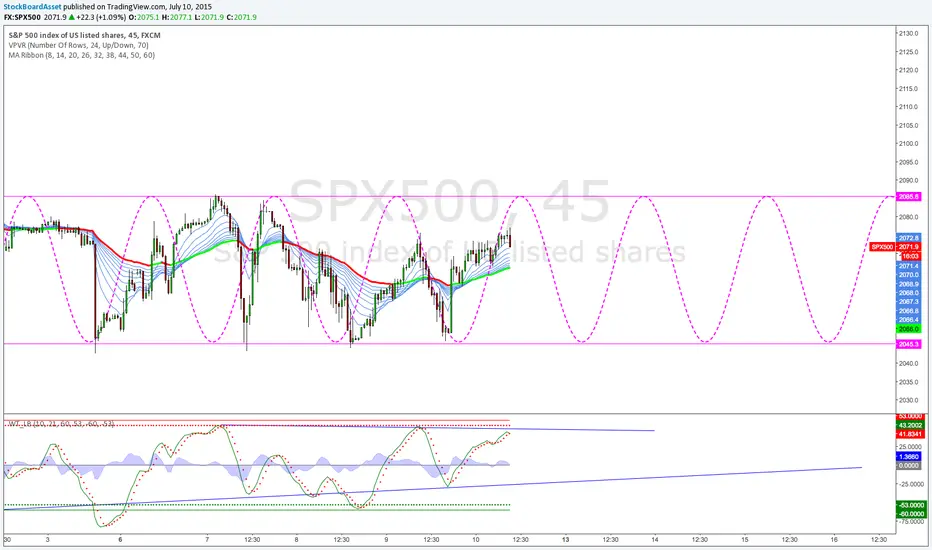Click the -75.0000 oscillator axis tick
The image size is (932, 550).
[911, 521]
